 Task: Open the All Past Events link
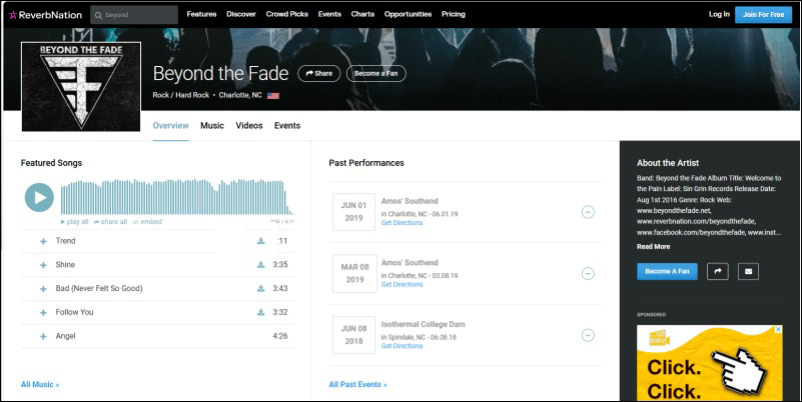(x=358, y=385)
